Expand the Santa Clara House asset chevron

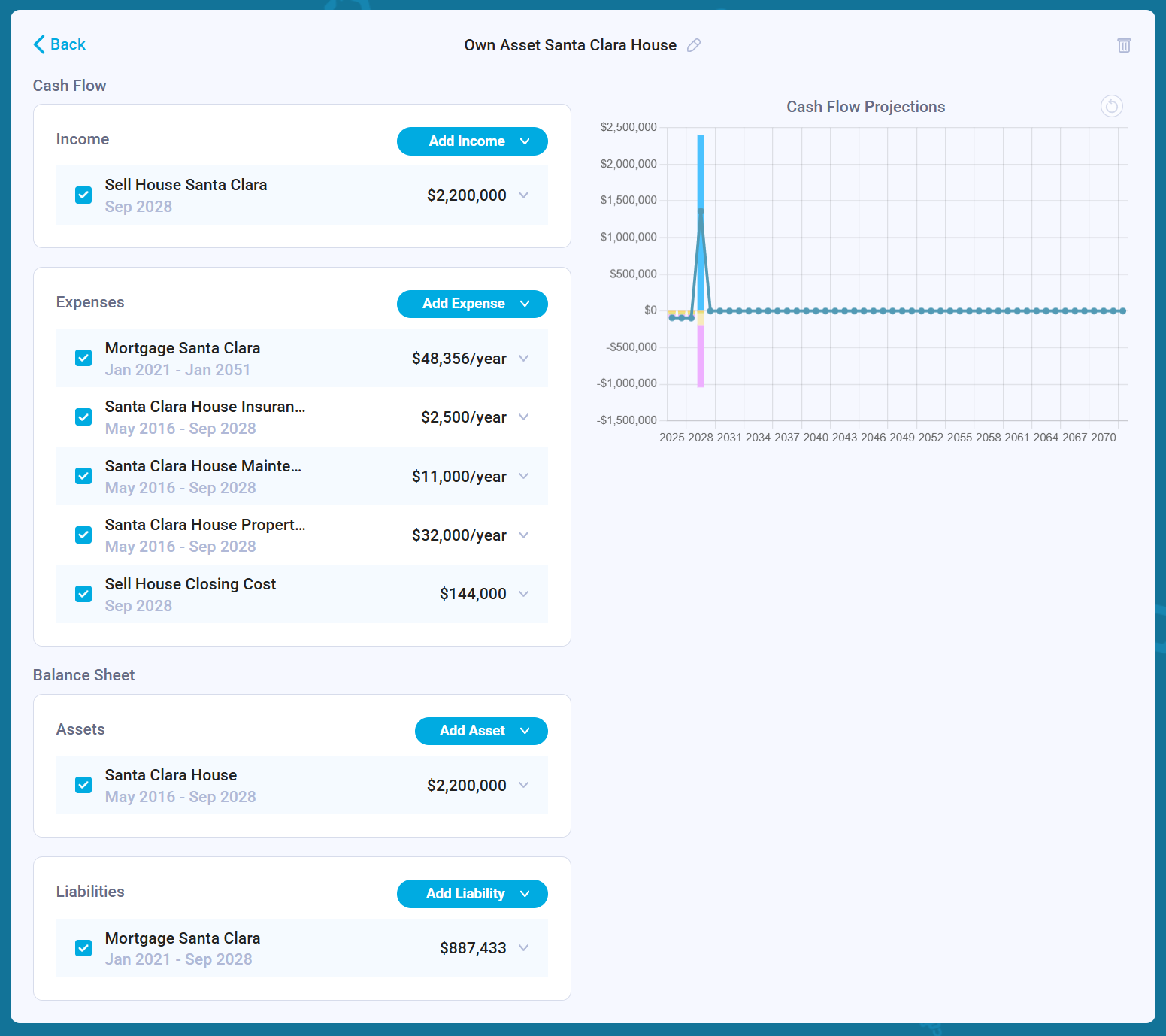[524, 785]
